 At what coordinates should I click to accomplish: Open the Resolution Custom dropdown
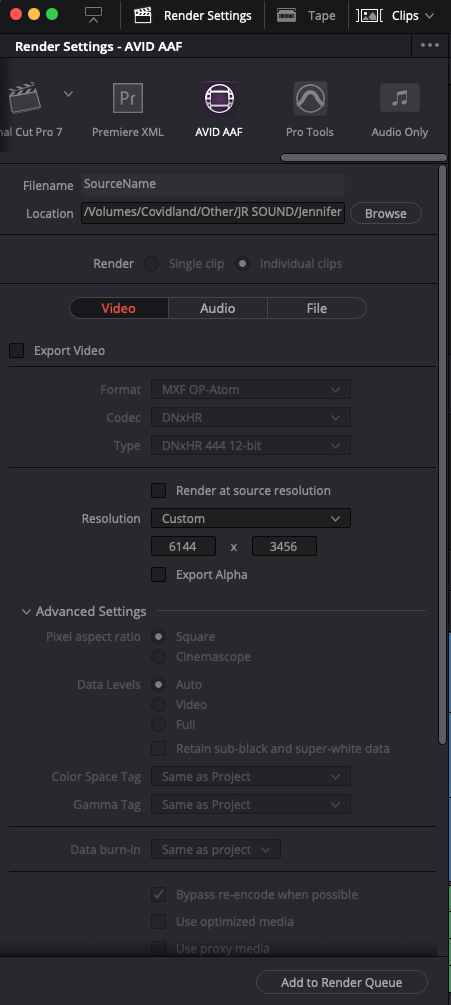tap(250, 518)
